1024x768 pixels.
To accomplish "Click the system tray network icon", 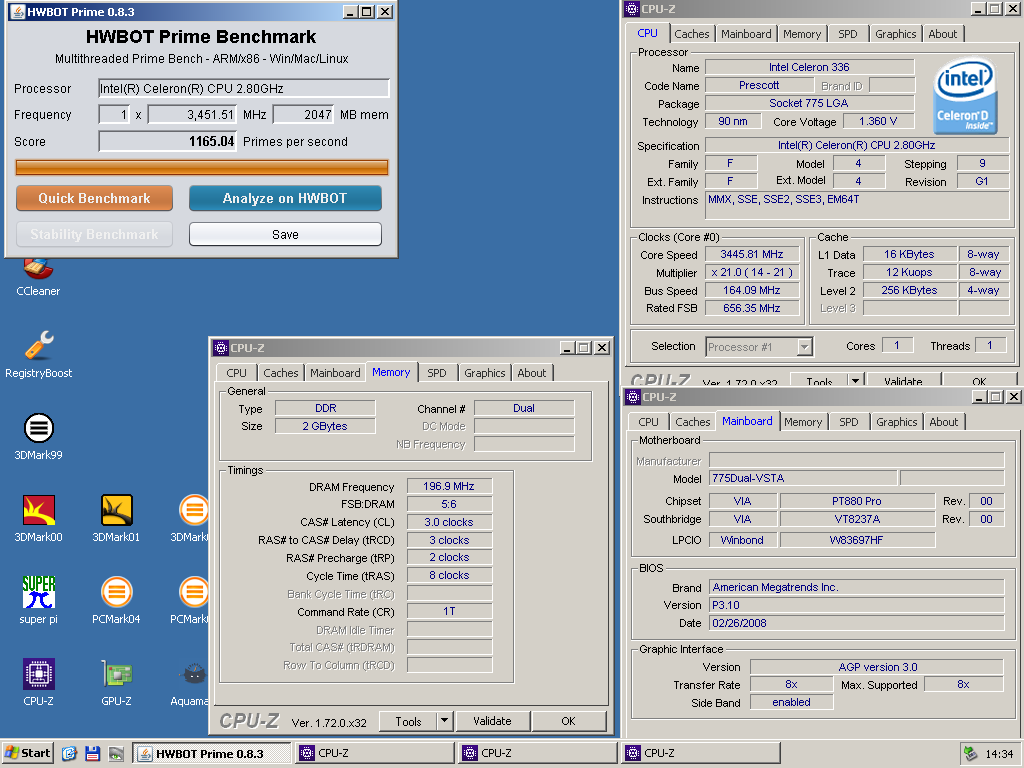I will pyautogui.click(x=970, y=754).
